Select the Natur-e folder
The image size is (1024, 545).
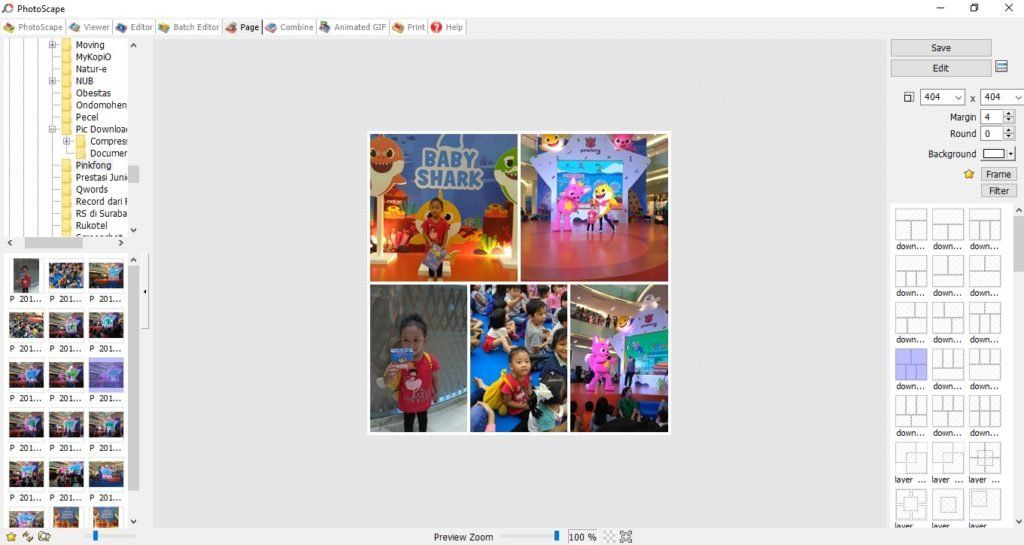pyautogui.click(x=91, y=69)
